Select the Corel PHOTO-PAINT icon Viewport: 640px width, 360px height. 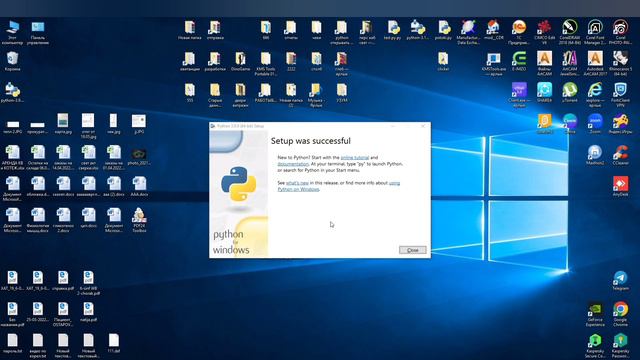620,32
